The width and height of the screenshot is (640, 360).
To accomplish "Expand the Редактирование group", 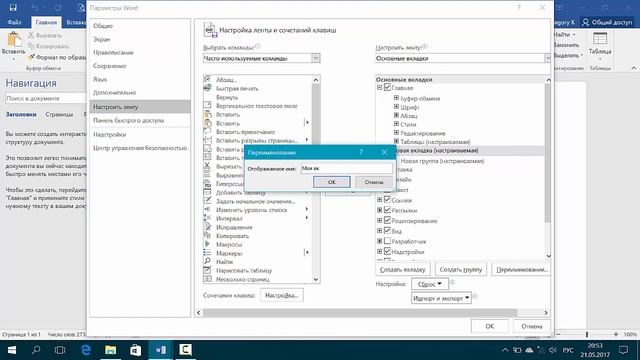I will [x=396, y=133].
